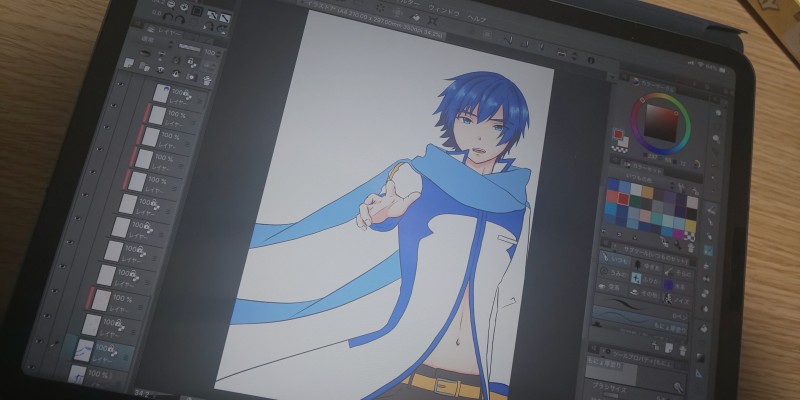Choose the Gペン brush preset
The width and height of the screenshot is (800, 400).
(x=641, y=307)
